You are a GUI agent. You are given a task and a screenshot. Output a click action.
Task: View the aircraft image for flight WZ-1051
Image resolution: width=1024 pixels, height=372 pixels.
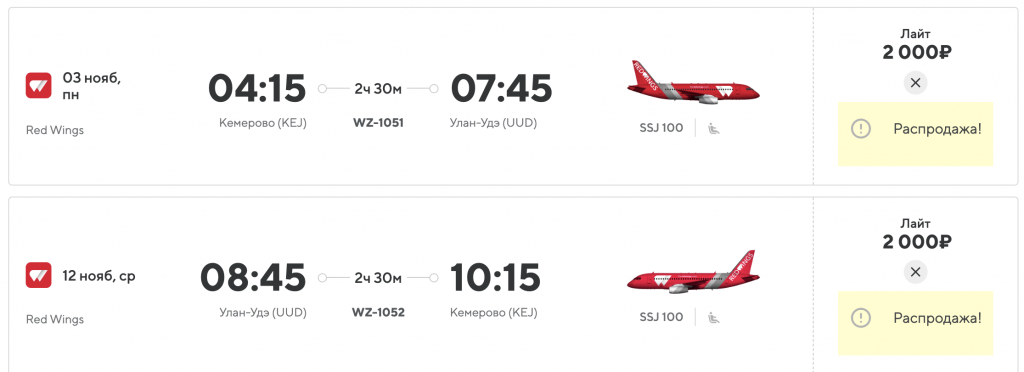tap(693, 83)
